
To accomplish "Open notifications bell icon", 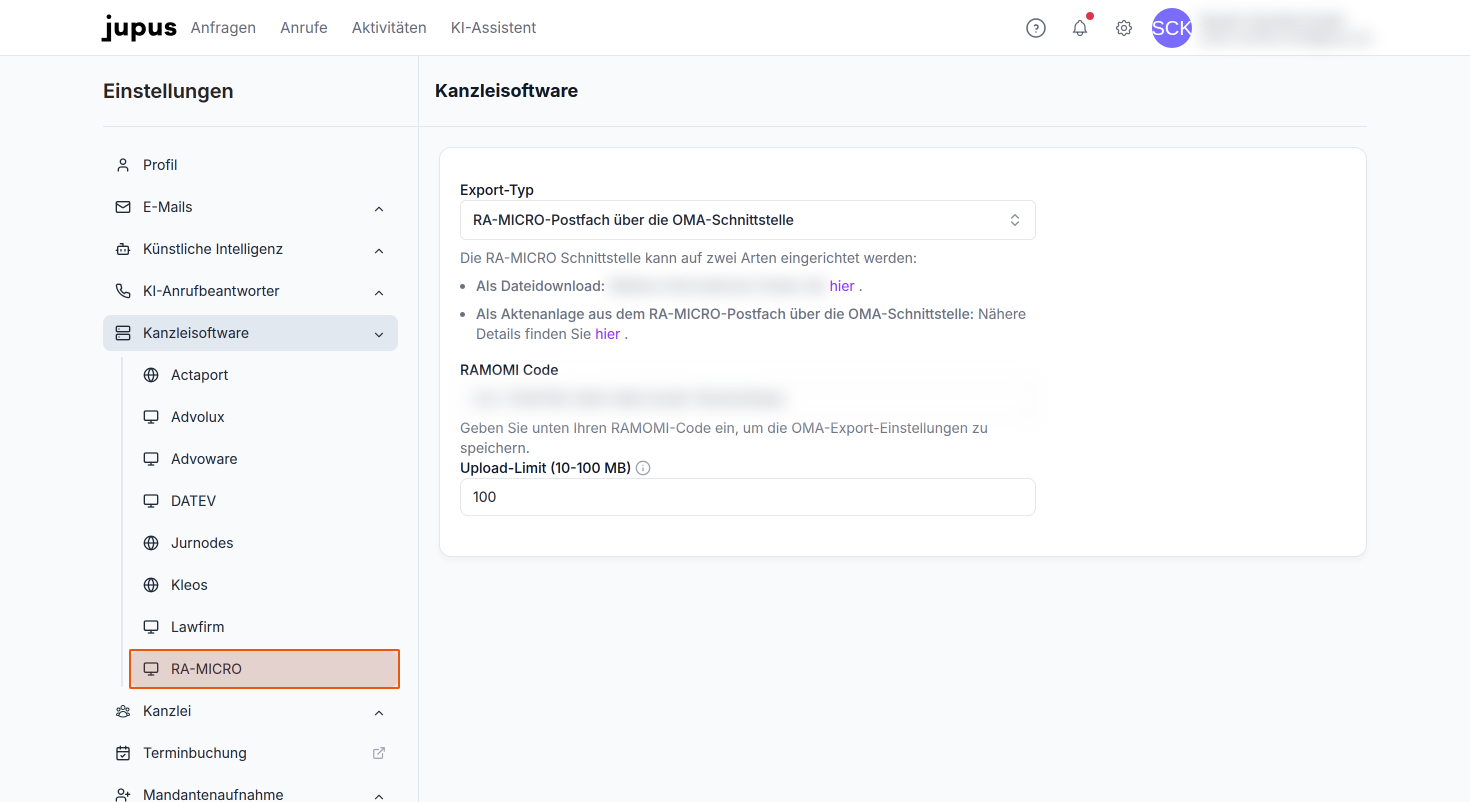I will click(x=1080, y=28).
